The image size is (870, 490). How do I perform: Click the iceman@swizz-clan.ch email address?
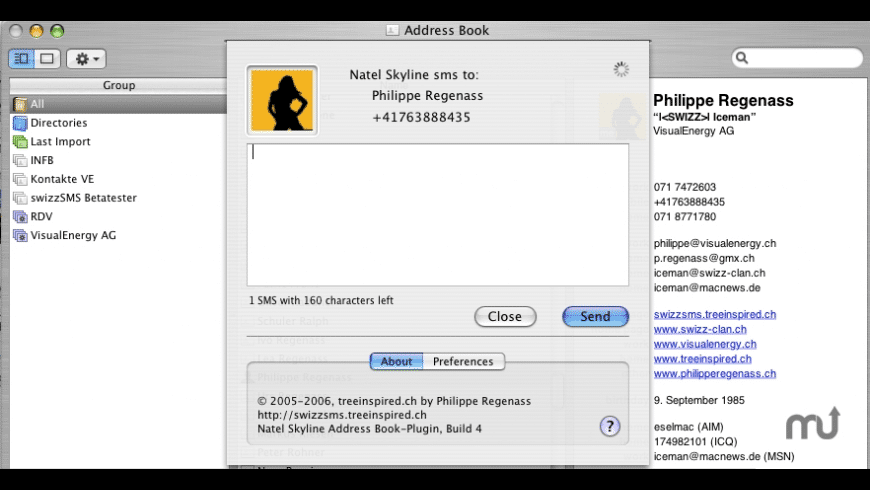[x=709, y=273]
